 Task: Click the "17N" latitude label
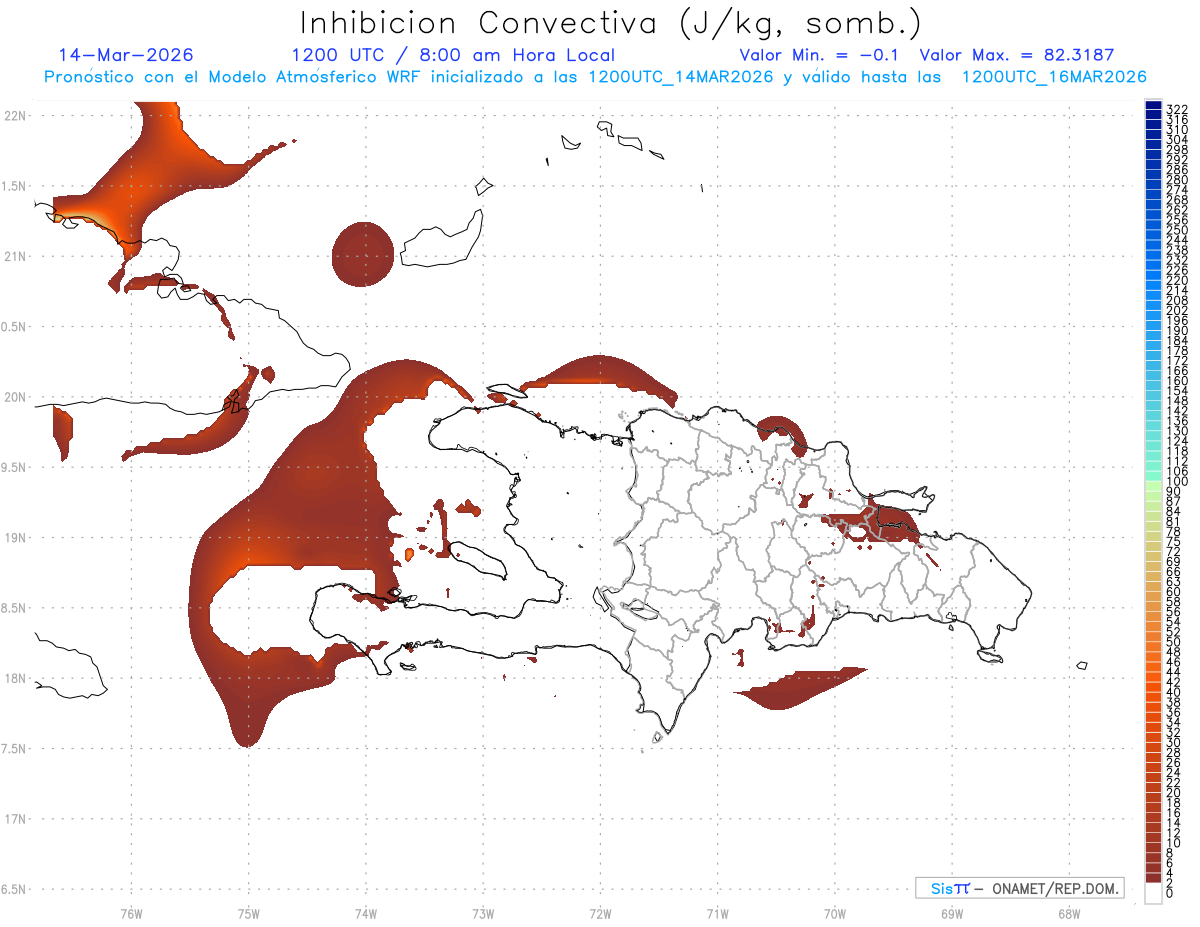click(14, 819)
